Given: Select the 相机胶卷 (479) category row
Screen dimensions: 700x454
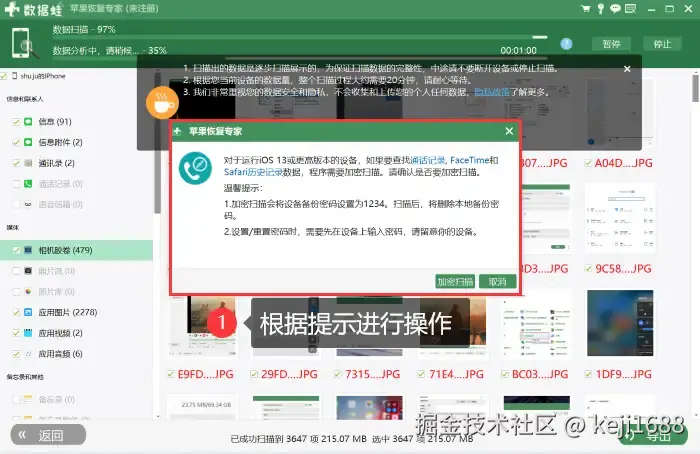Looking at the screenshot, I should coord(76,250).
